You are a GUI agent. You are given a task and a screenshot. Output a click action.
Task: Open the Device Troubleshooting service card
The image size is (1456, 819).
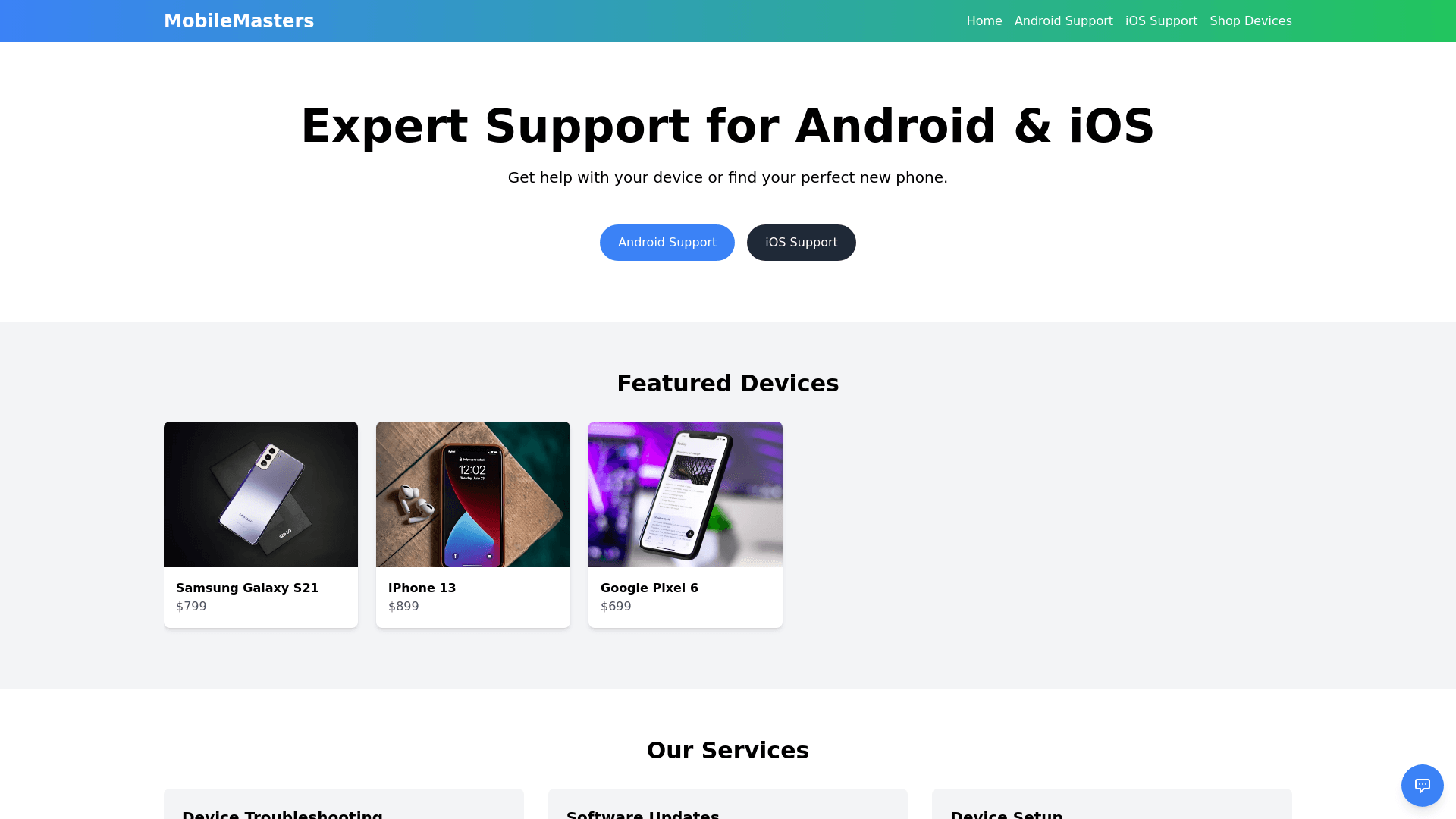(x=344, y=804)
